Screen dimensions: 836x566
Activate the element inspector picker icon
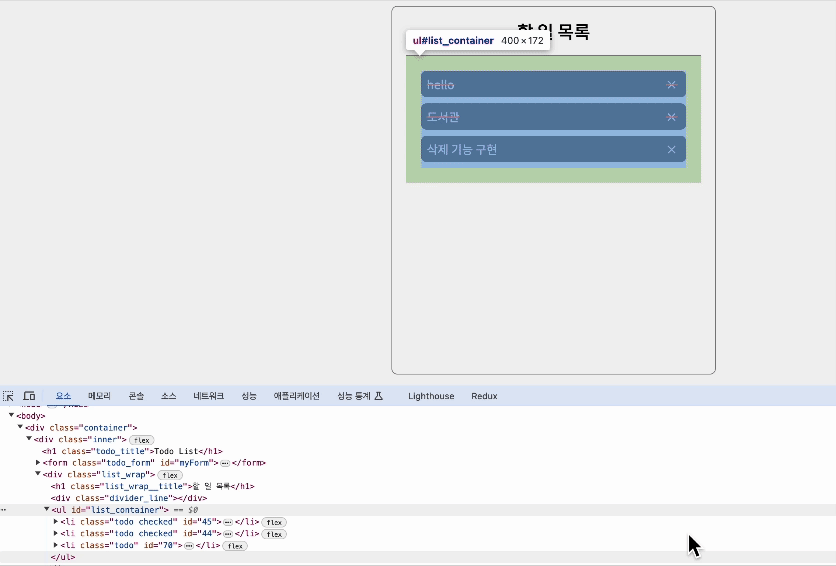point(8,396)
